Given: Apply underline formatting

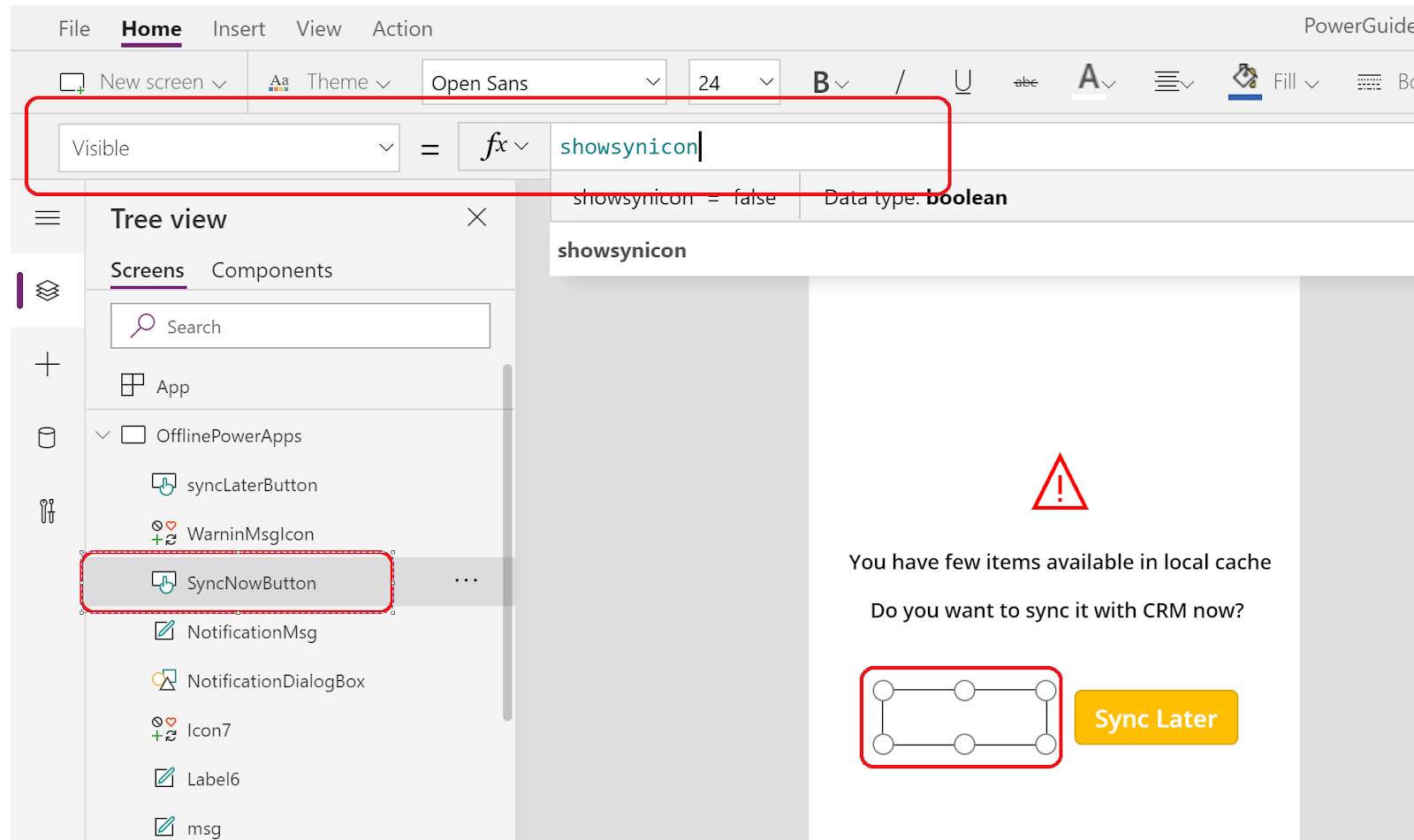Looking at the screenshot, I should (962, 81).
